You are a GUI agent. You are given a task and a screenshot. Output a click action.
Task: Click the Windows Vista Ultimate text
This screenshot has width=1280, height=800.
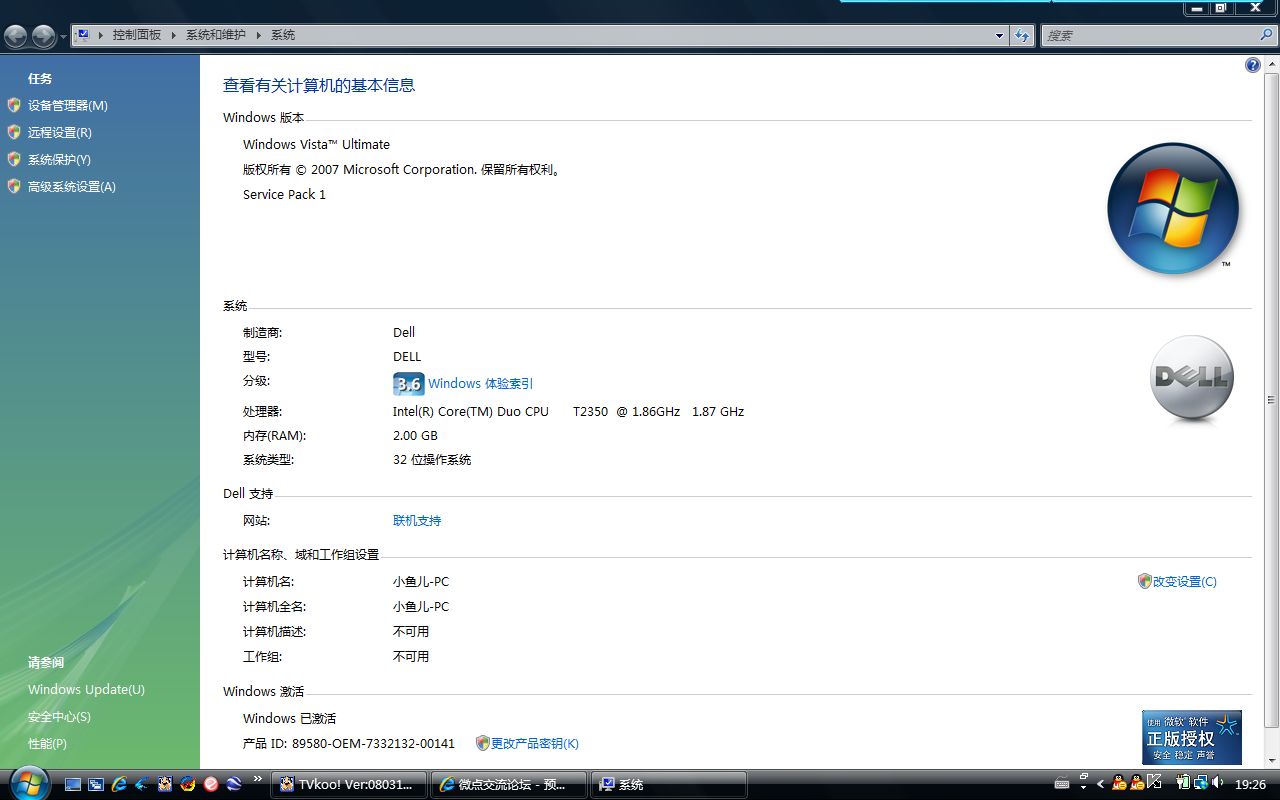tap(316, 144)
